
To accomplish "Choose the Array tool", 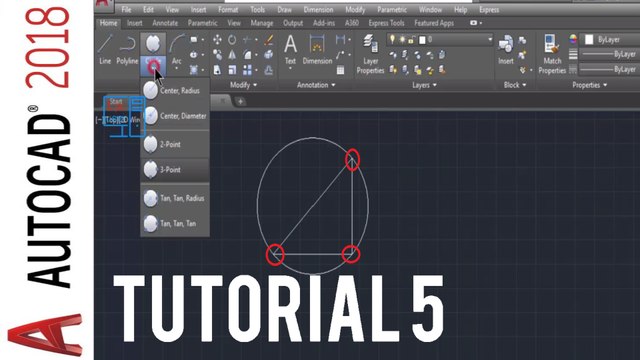I will coord(247,70).
